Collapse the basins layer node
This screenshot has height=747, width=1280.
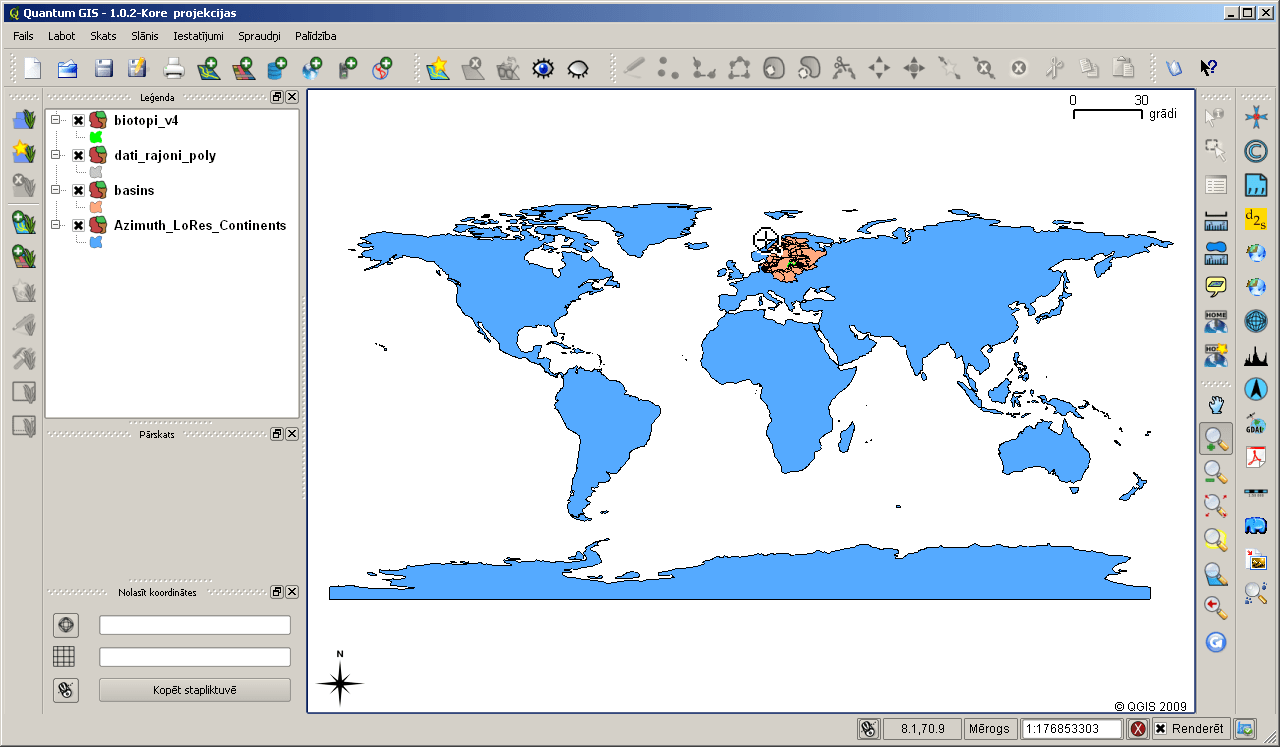coord(56,190)
